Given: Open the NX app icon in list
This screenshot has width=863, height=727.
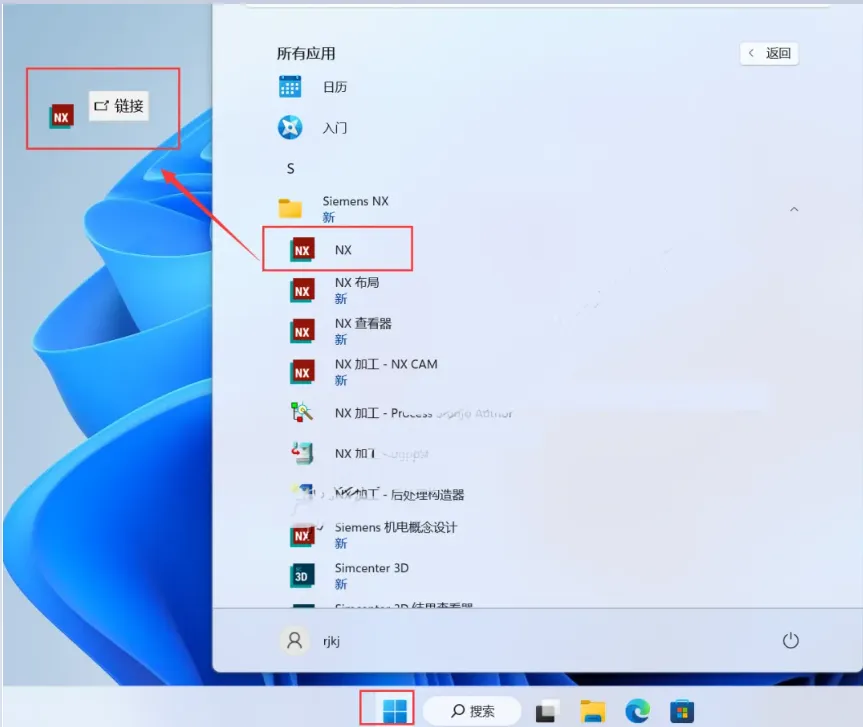Looking at the screenshot, I should point(302,250).
